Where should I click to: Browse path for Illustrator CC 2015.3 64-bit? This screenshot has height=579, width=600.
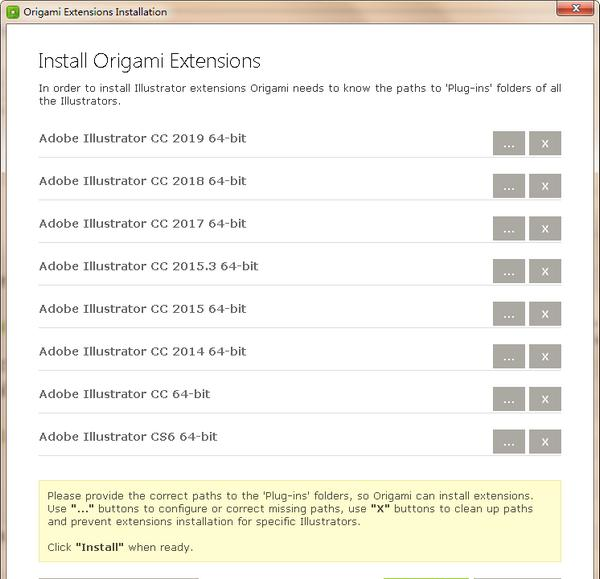point(509,271)
